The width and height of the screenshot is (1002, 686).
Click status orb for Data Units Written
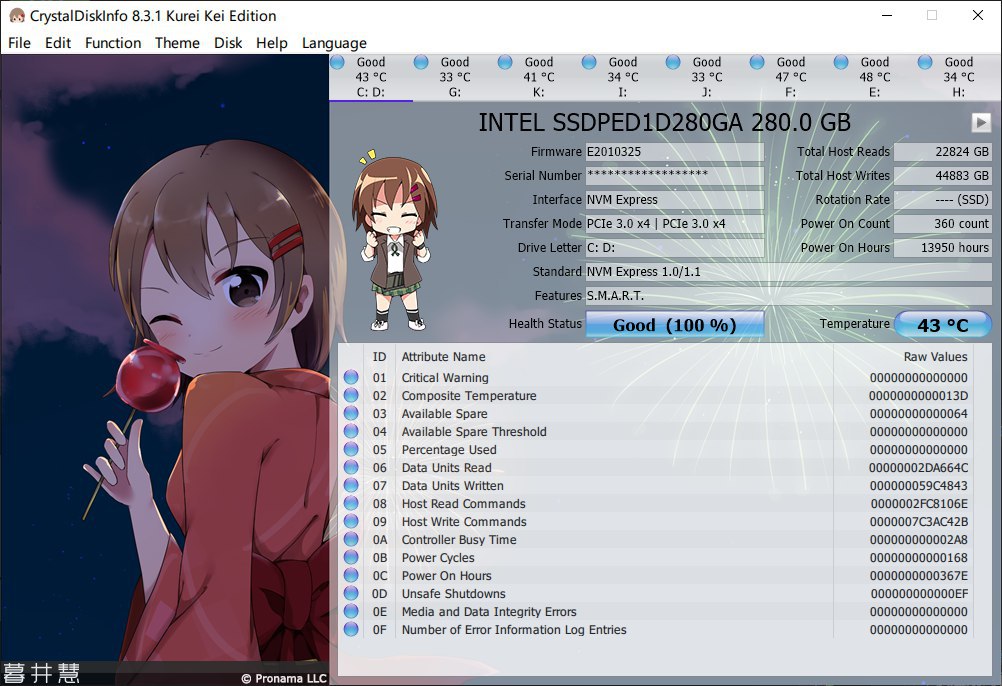351,485
